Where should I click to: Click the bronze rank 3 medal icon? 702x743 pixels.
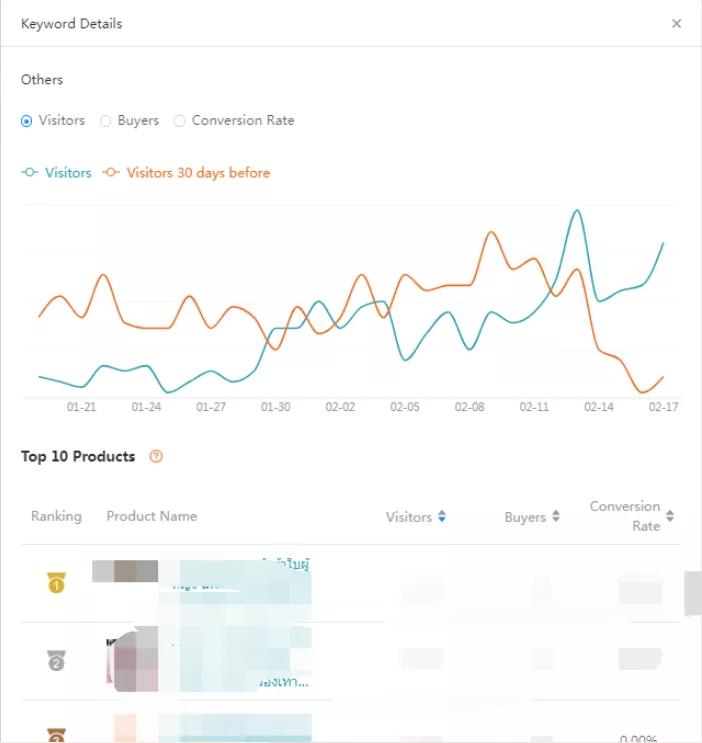click(56, 735)
